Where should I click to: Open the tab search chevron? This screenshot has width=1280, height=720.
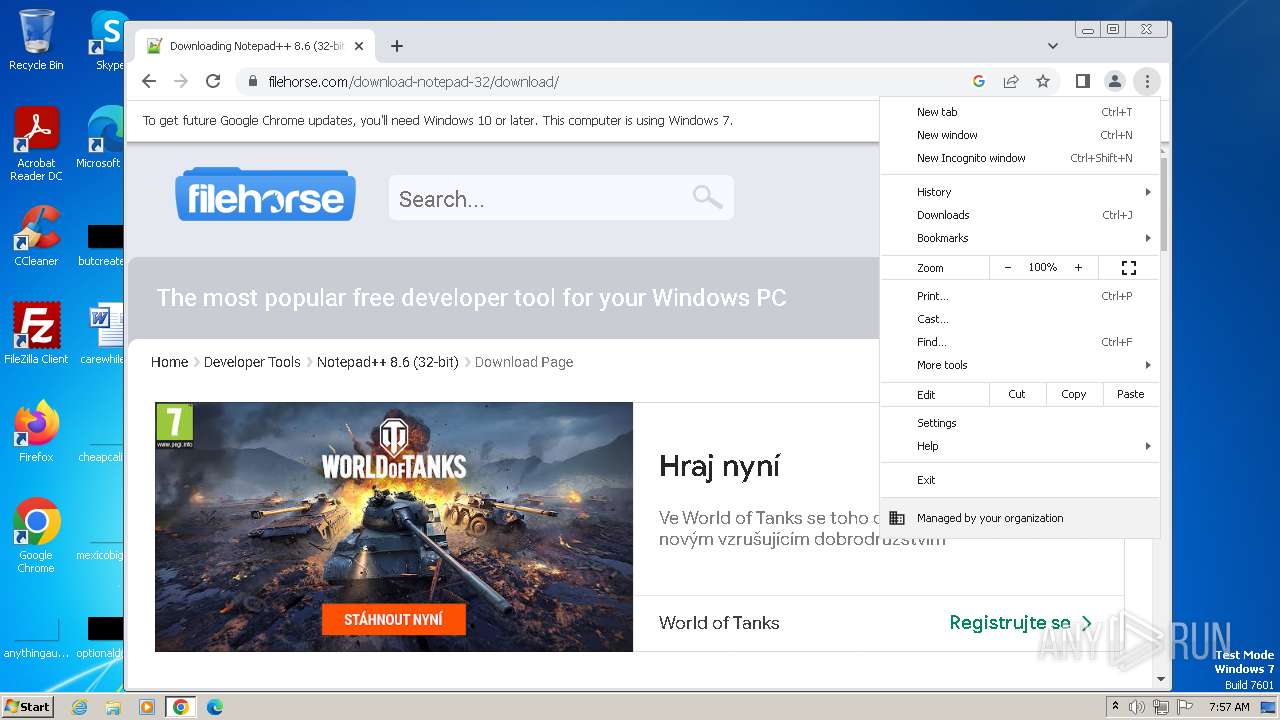1053,46
